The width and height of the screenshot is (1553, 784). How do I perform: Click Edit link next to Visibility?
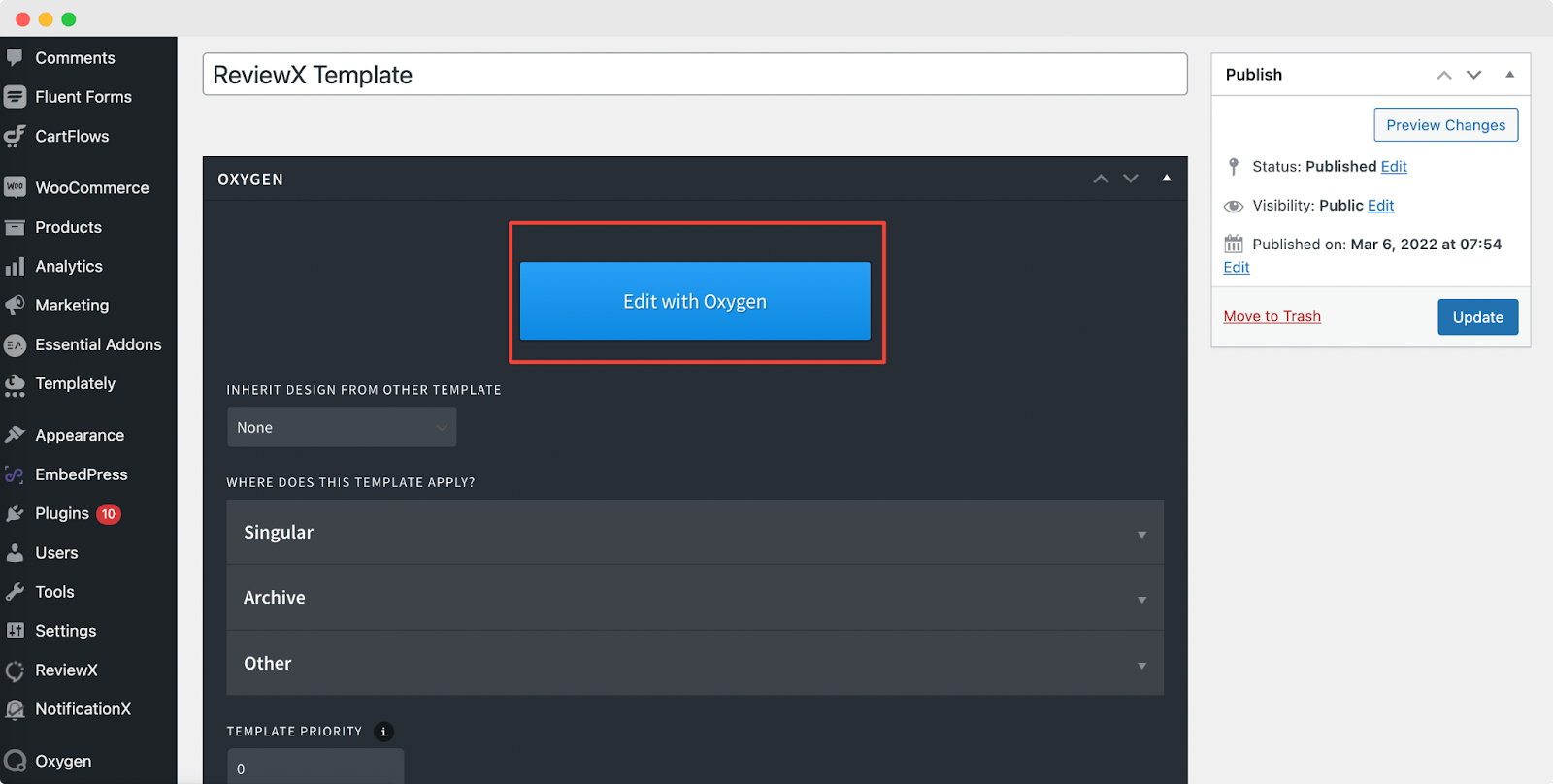1380,206
